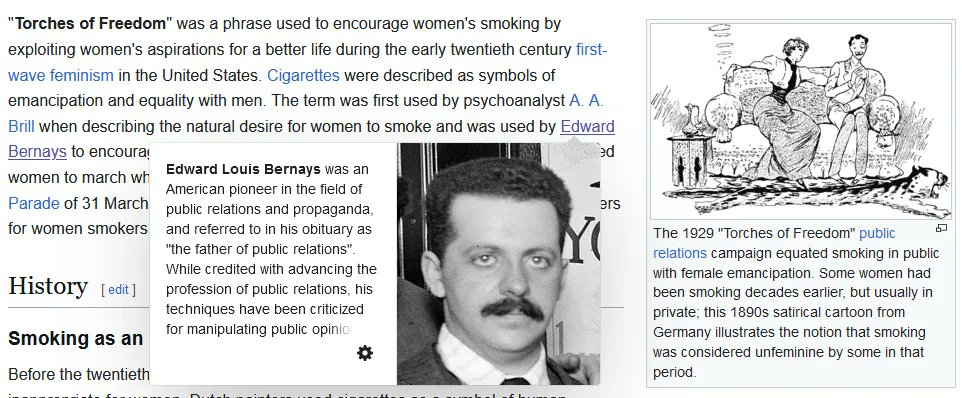Open the public relations link in caption
962x398 pixels.
pyautogui.click(x=877, y=233)
